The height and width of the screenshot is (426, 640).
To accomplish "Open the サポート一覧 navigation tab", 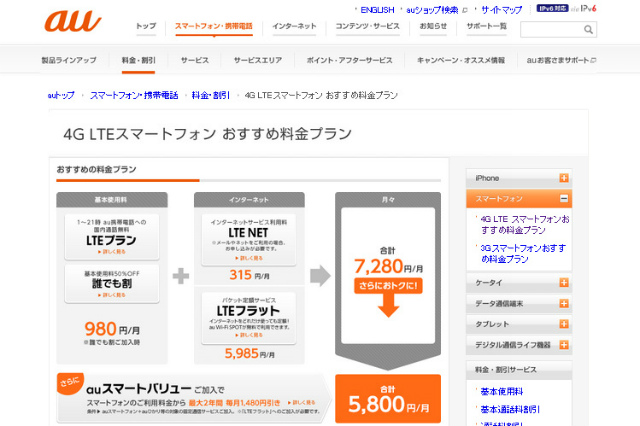I will point(487,26).
